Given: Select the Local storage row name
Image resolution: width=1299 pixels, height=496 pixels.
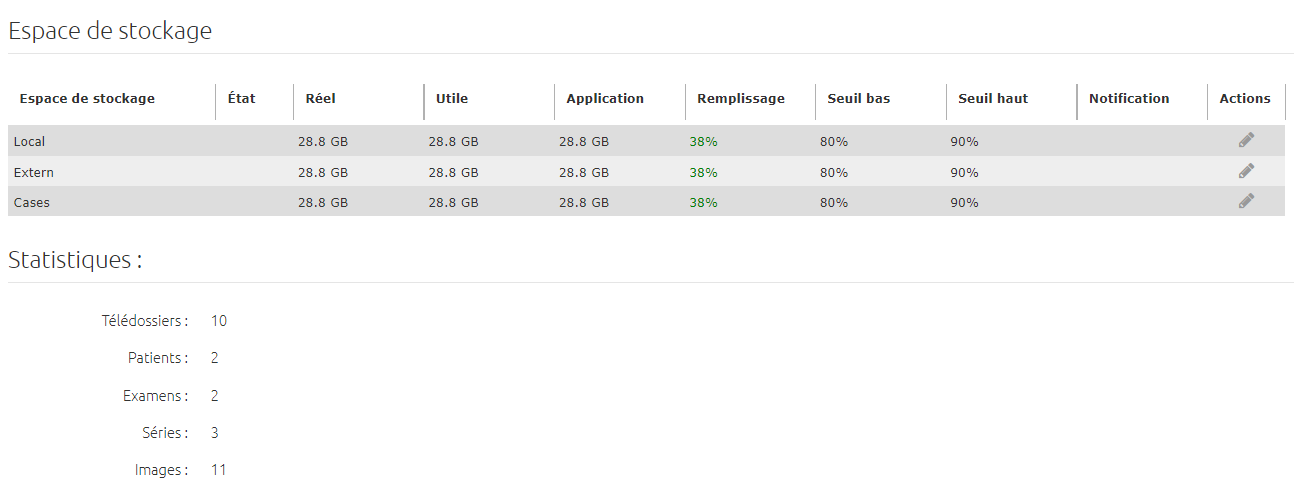Looking at the screenshot, I should (29, 142).
